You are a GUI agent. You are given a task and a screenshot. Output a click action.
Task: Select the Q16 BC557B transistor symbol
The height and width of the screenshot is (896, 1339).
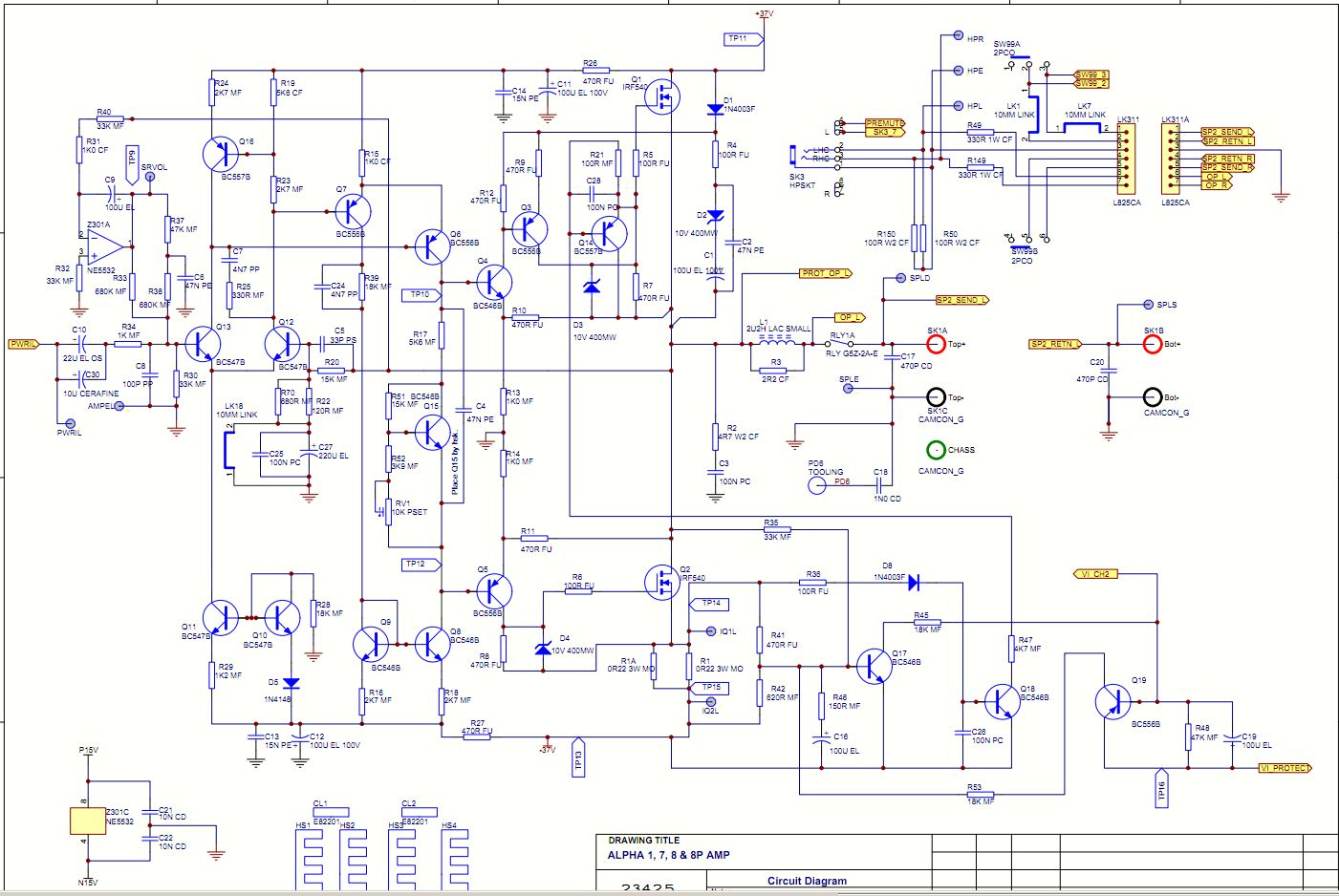click(221, 154)
